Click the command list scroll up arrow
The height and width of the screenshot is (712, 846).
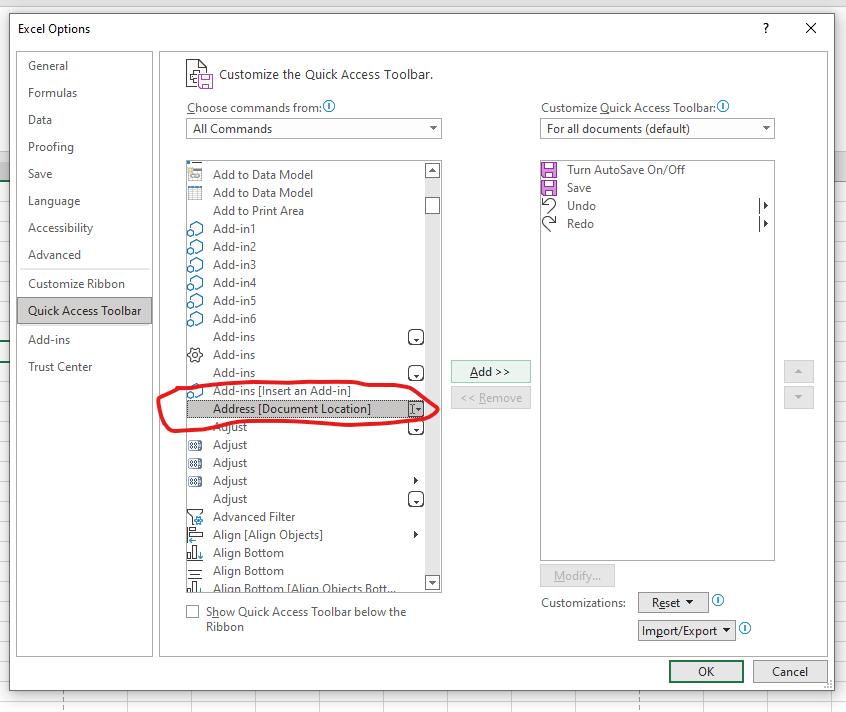pos(432,170)
